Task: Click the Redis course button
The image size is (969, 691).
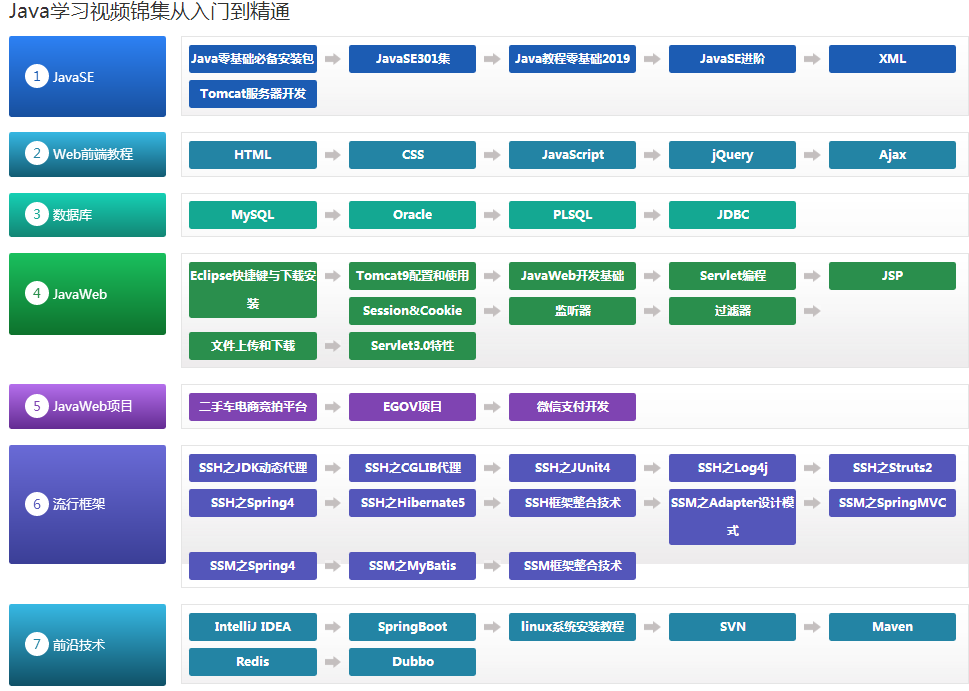Action: [x=253, y=662]
